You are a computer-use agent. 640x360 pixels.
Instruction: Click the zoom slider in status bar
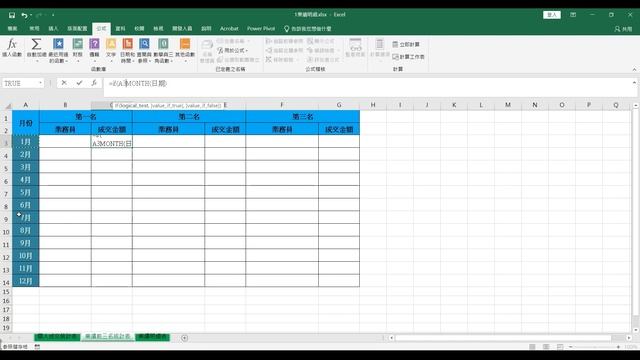594,347
